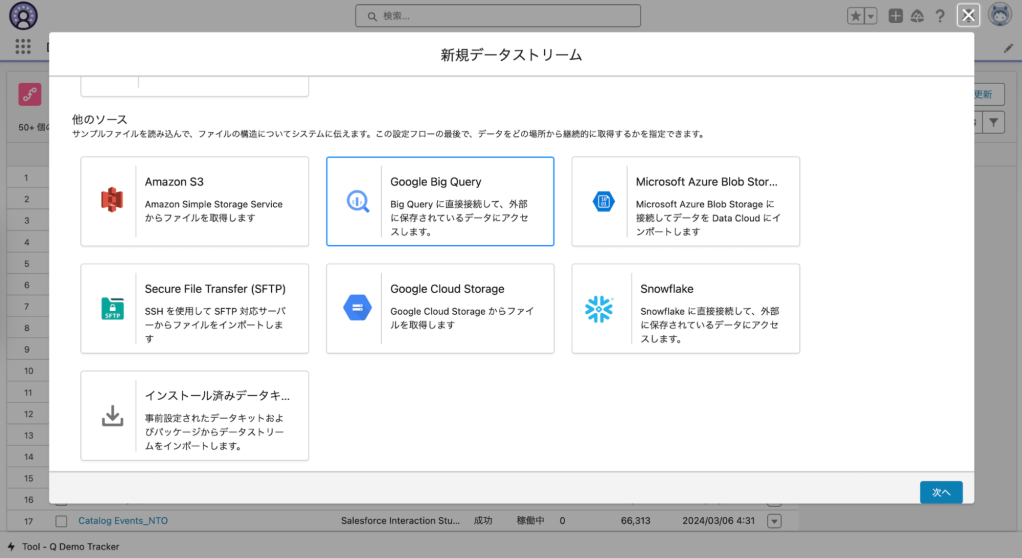Open row actions for Catalog Events_NTO

tap(774, 521)
